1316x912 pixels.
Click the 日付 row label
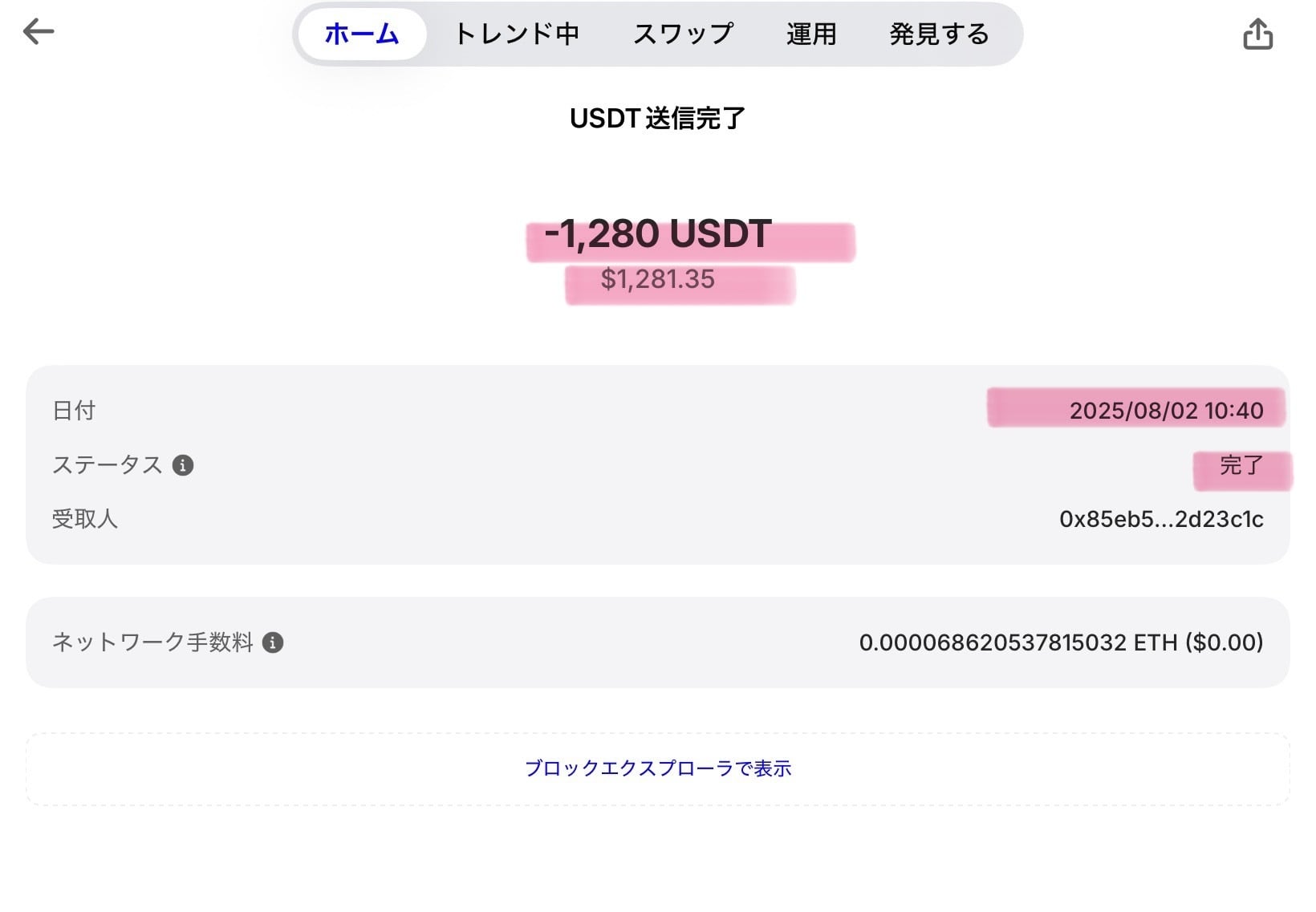tap(74, 411)
